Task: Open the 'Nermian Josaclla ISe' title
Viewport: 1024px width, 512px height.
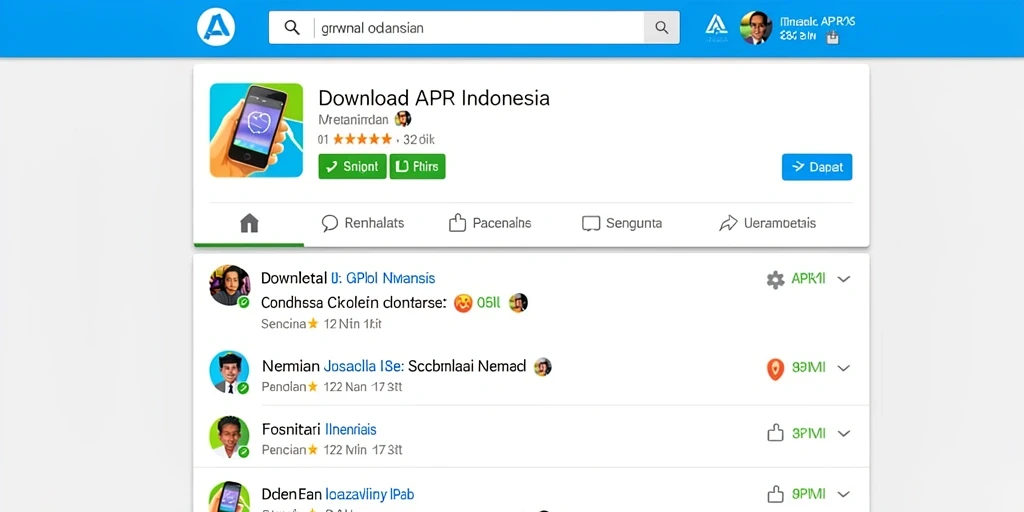Action: coord(332,366)
